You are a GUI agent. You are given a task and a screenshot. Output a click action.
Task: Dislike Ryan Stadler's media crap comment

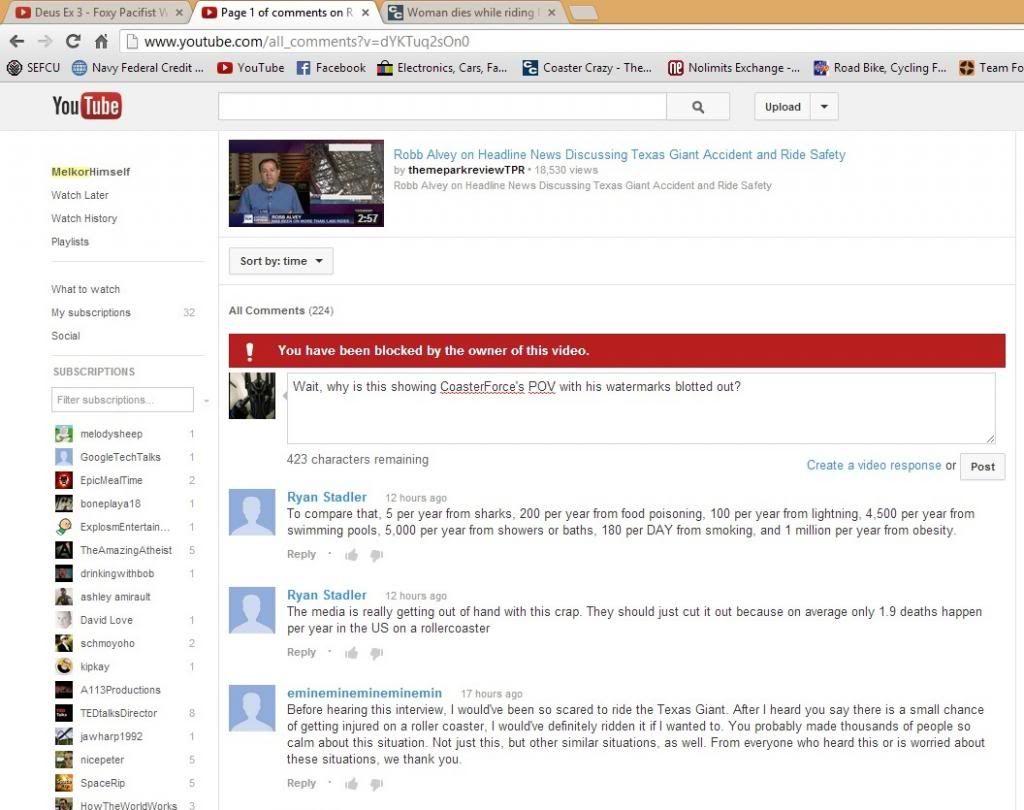376,653
